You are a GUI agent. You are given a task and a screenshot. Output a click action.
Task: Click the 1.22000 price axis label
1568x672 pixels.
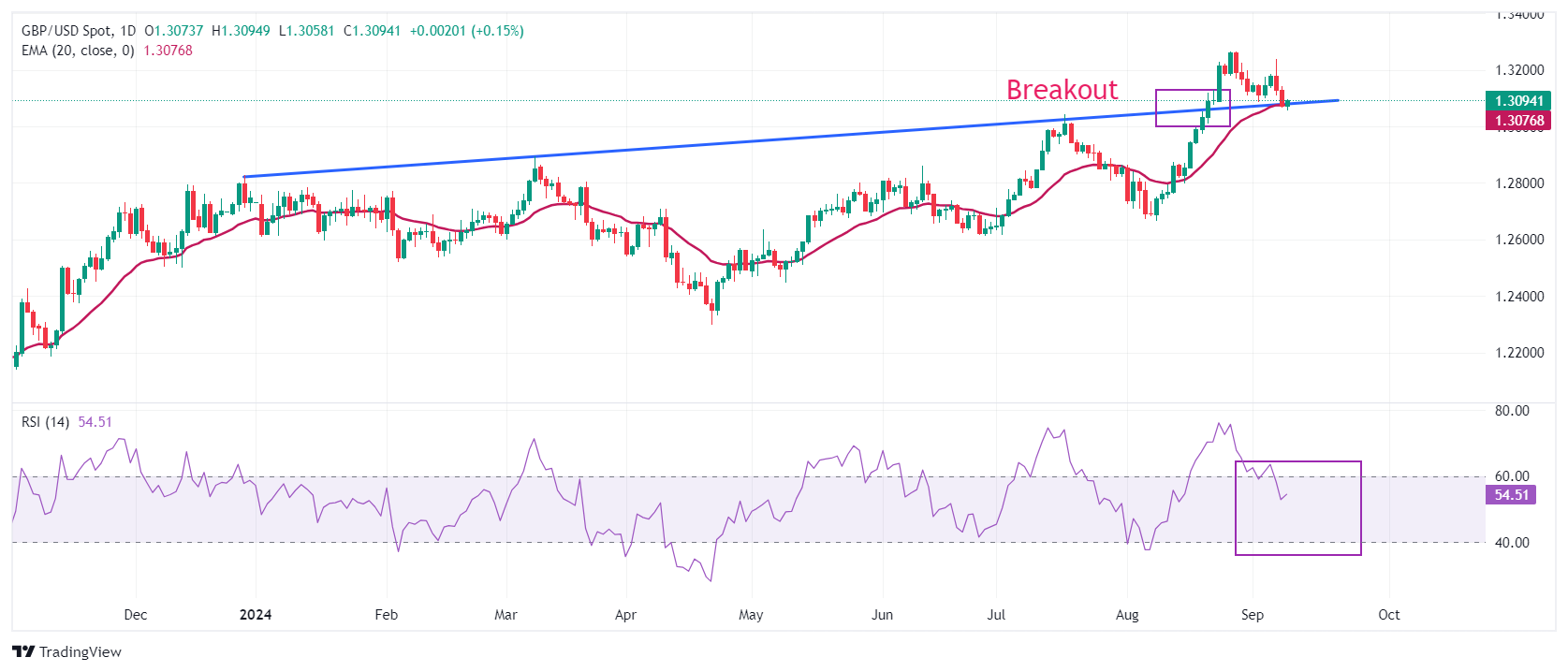click(1518, 353)
